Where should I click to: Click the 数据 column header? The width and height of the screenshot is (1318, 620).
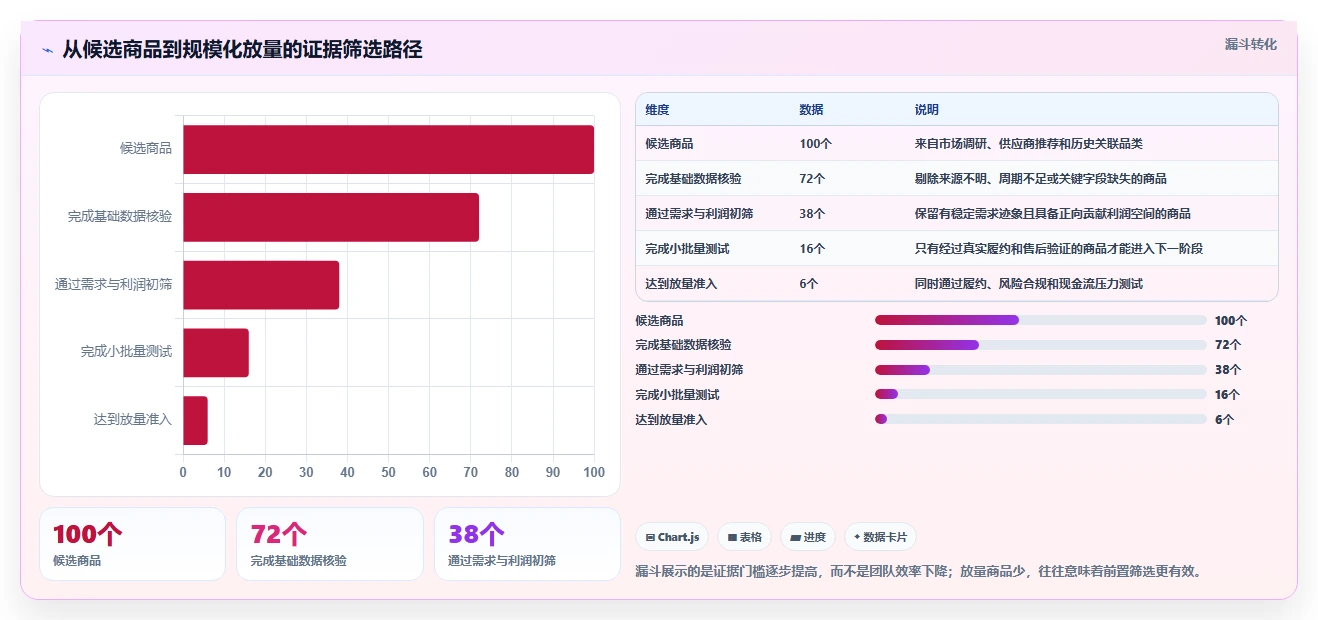[x=811, y=110]
